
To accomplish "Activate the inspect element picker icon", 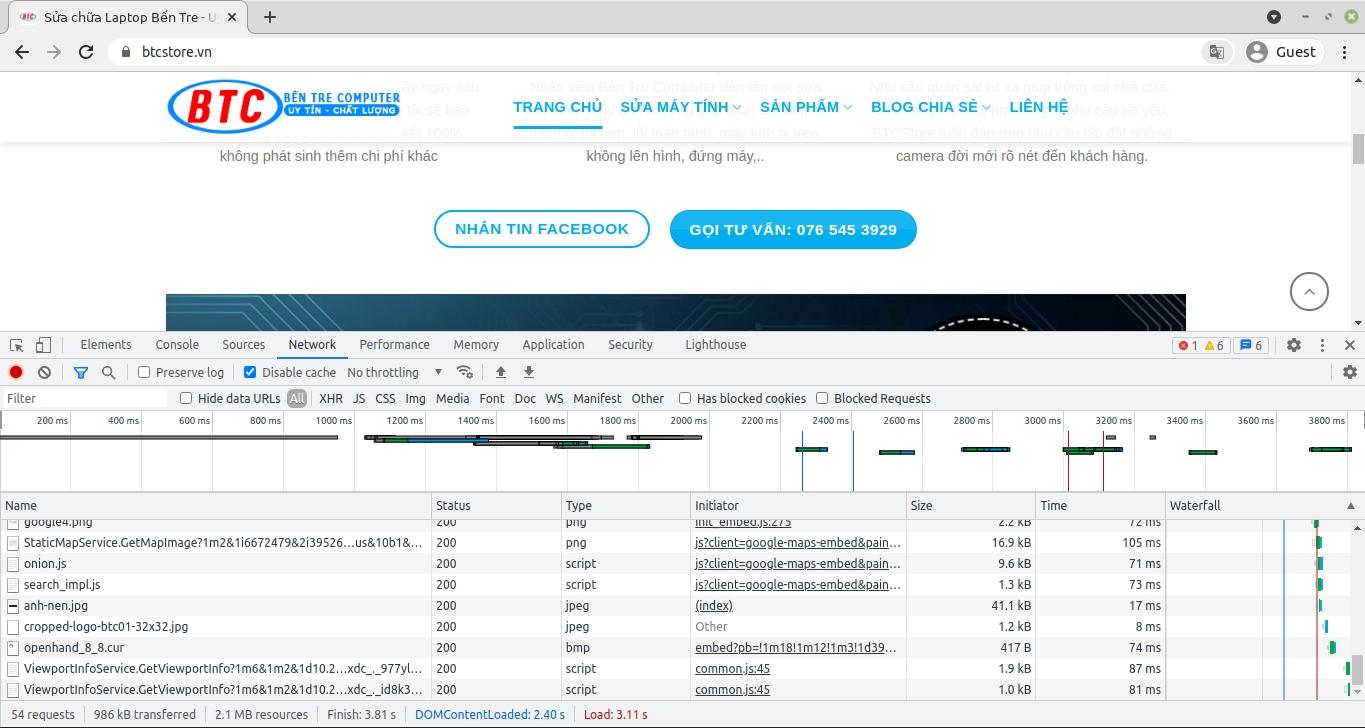I will pos(17,345).
